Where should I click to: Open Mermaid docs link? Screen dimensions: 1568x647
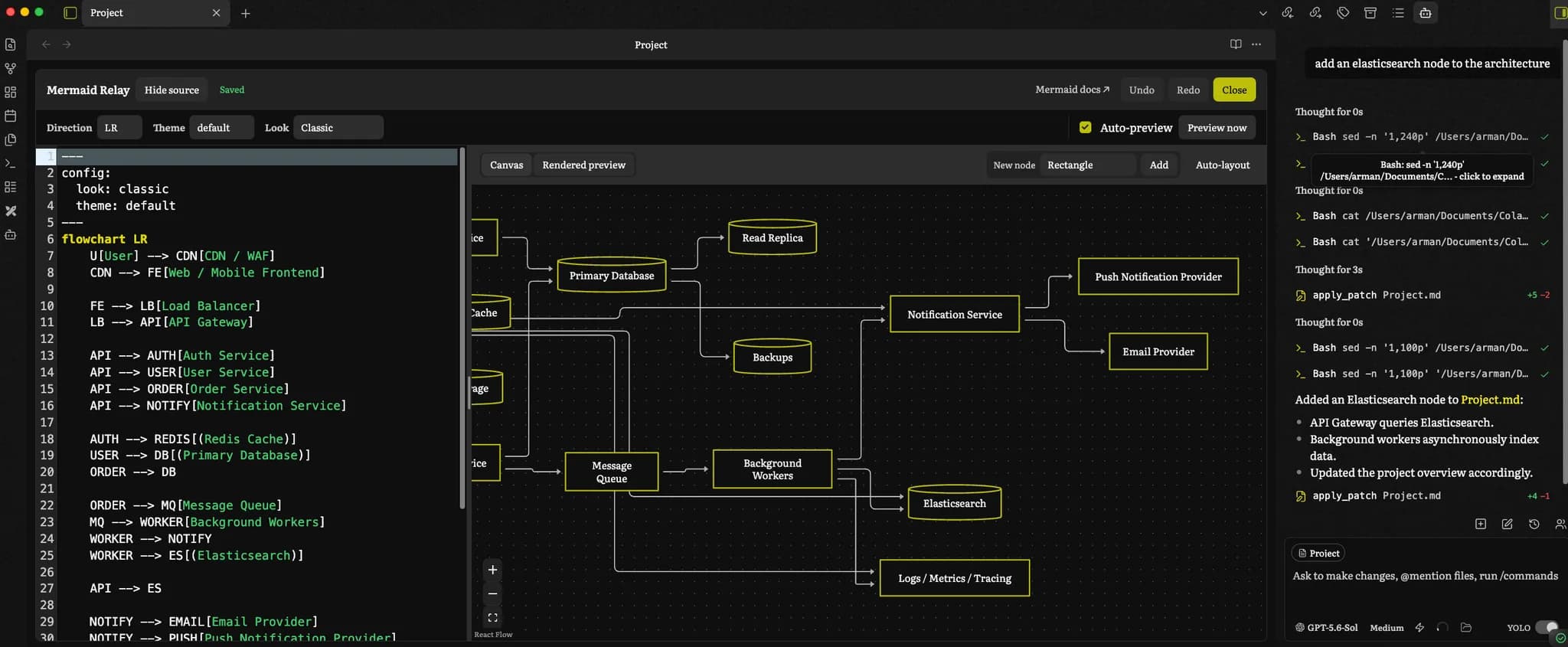[x=1072, y=90]
